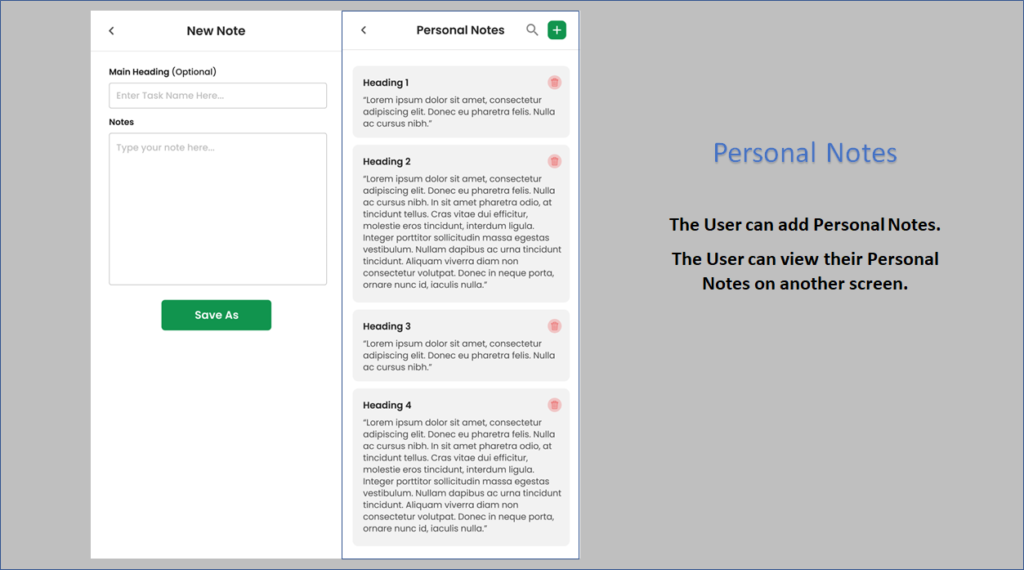This screenshot has width=1024, height=570.
Task: Go back from Personal Notes screen
Action: [364, 30]
